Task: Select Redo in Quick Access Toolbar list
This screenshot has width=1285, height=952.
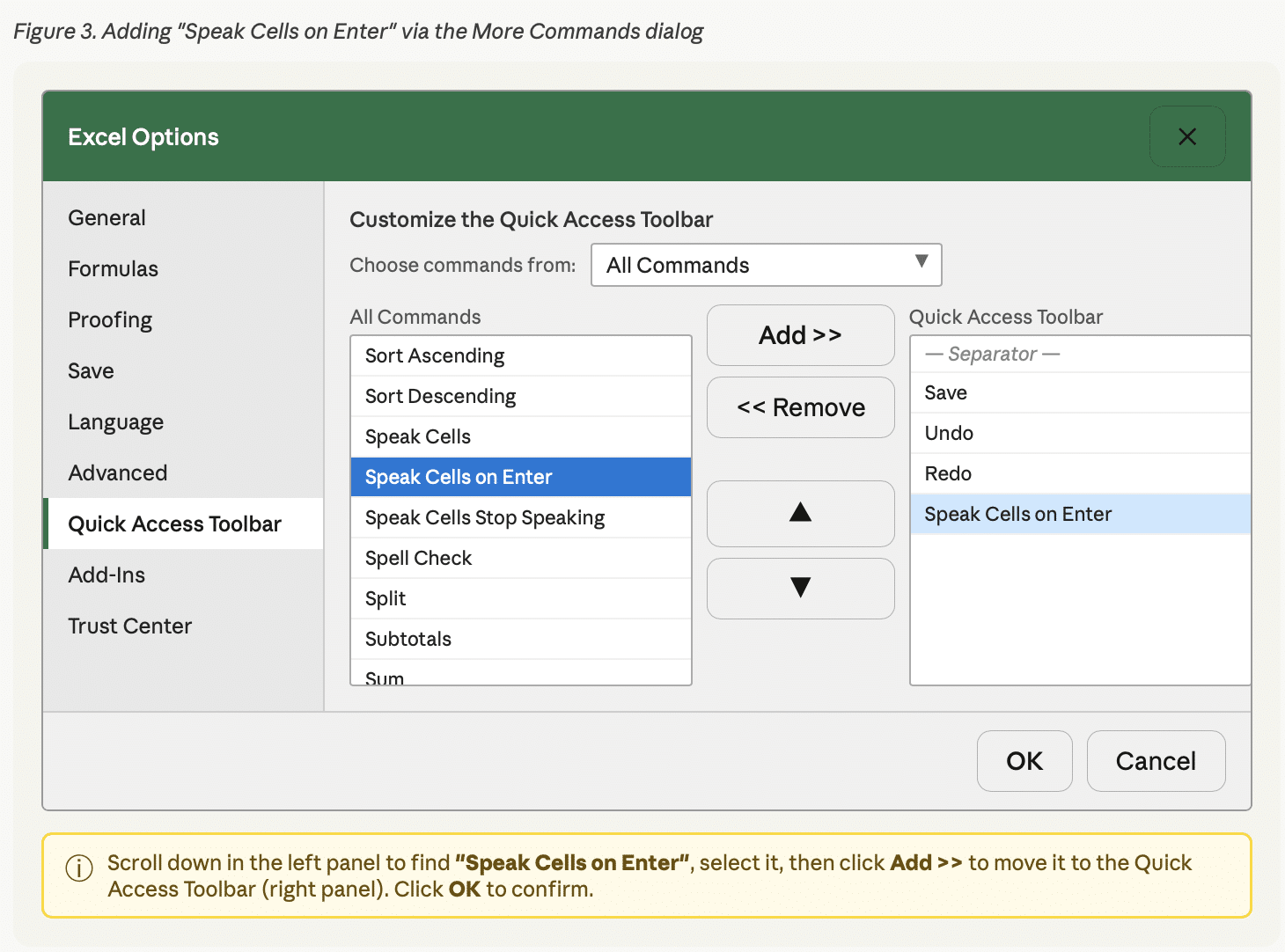Action: pyautogui.click(x=1080, y=474)
